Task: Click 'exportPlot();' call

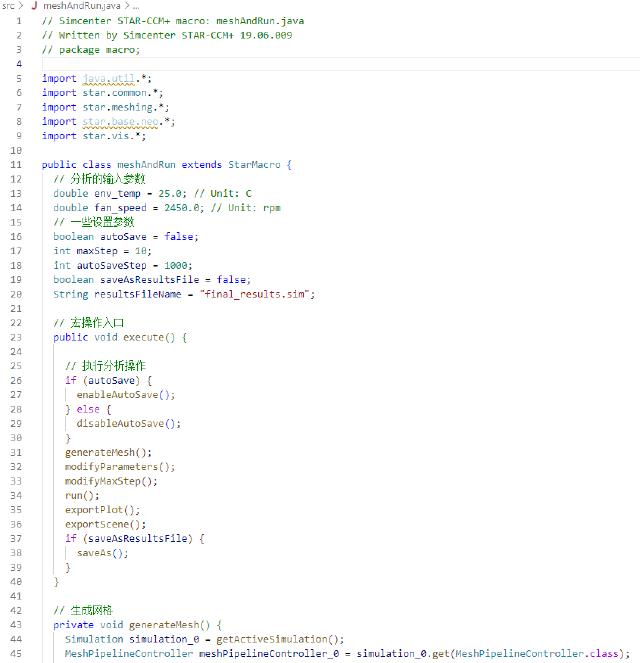Action: (102, 510)
